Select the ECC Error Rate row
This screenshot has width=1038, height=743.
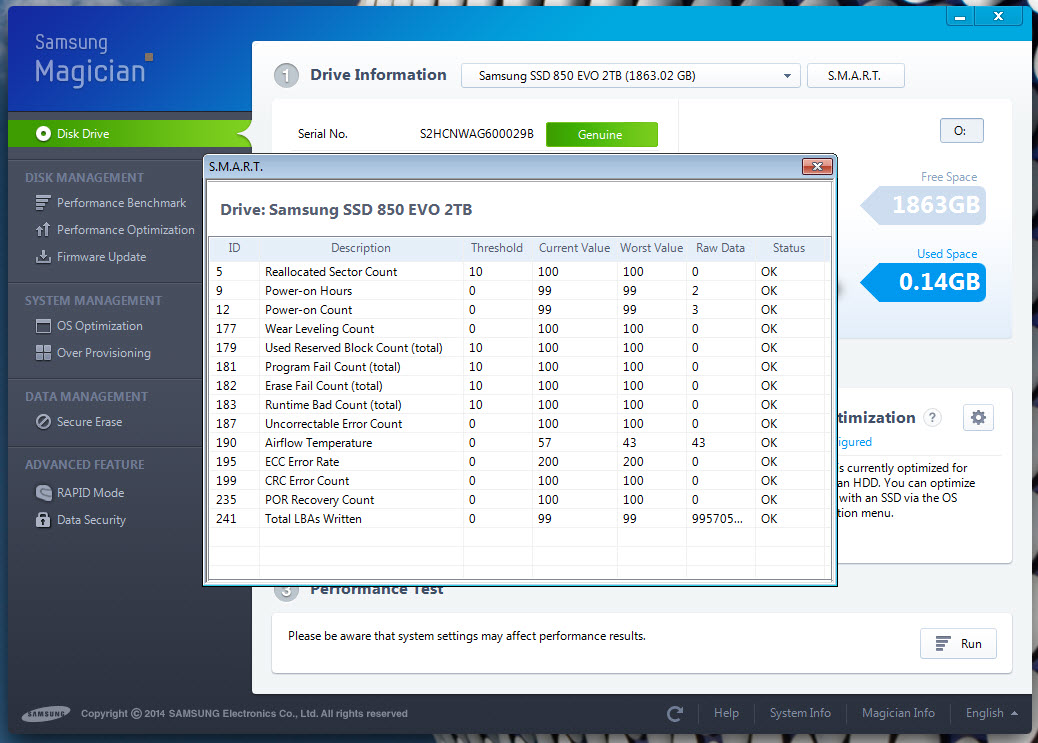point(518,462)
